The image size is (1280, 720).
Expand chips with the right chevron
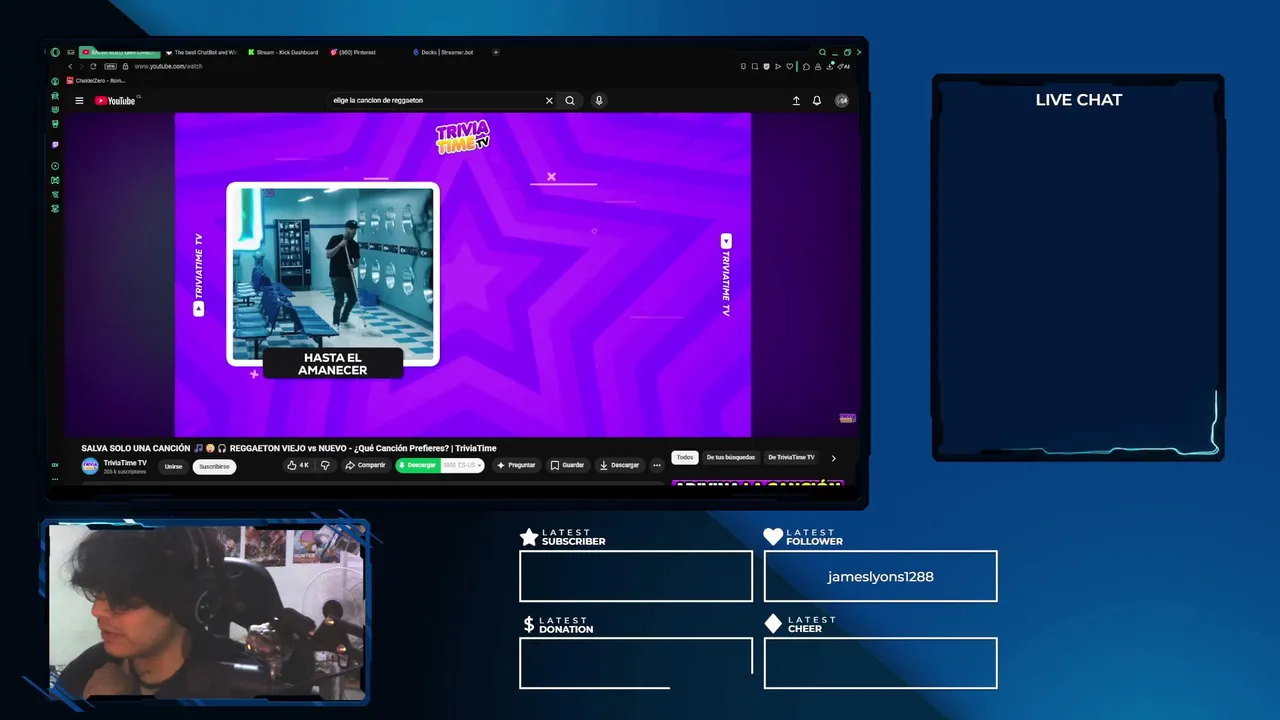pyautogui.click(x=833, y=458)
